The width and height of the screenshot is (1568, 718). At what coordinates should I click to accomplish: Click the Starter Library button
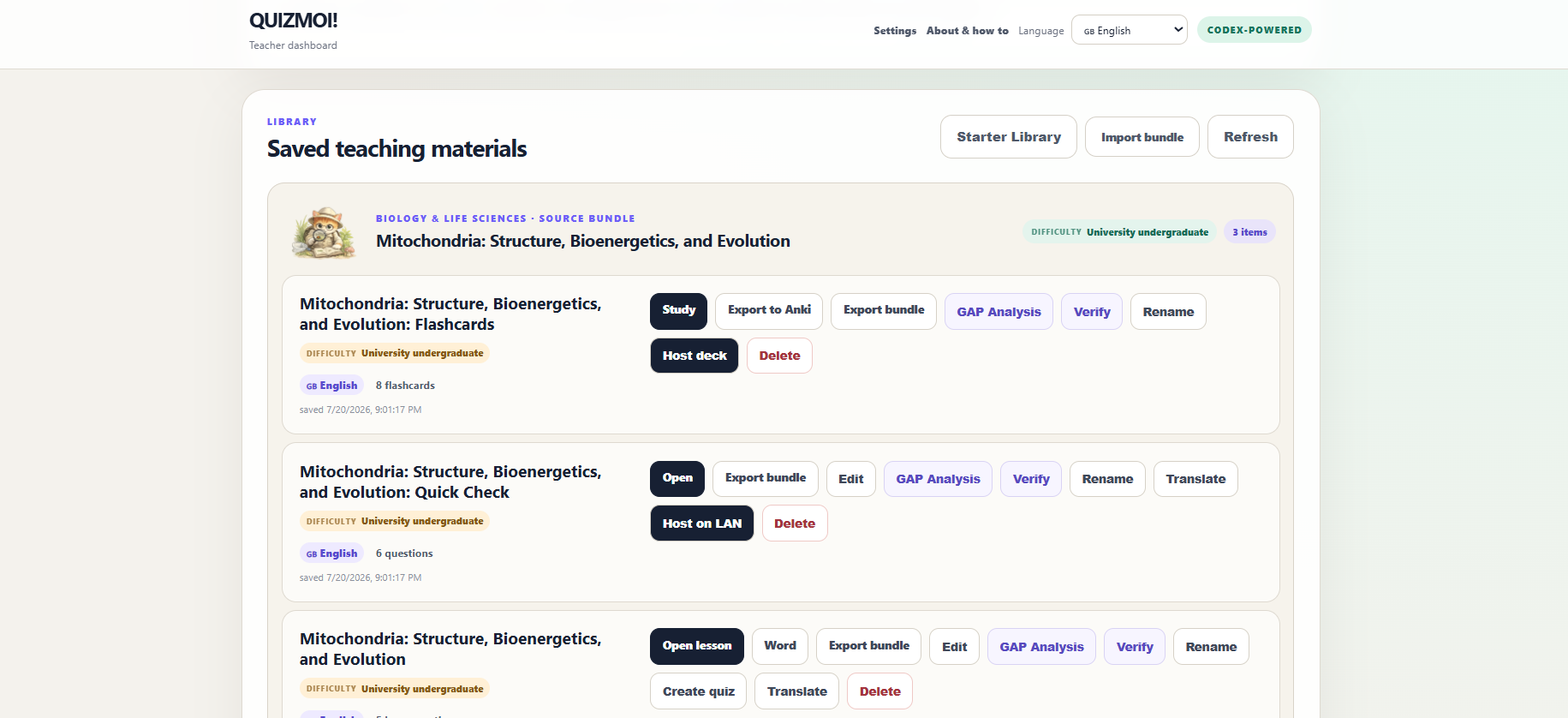tap(1009, 137)
